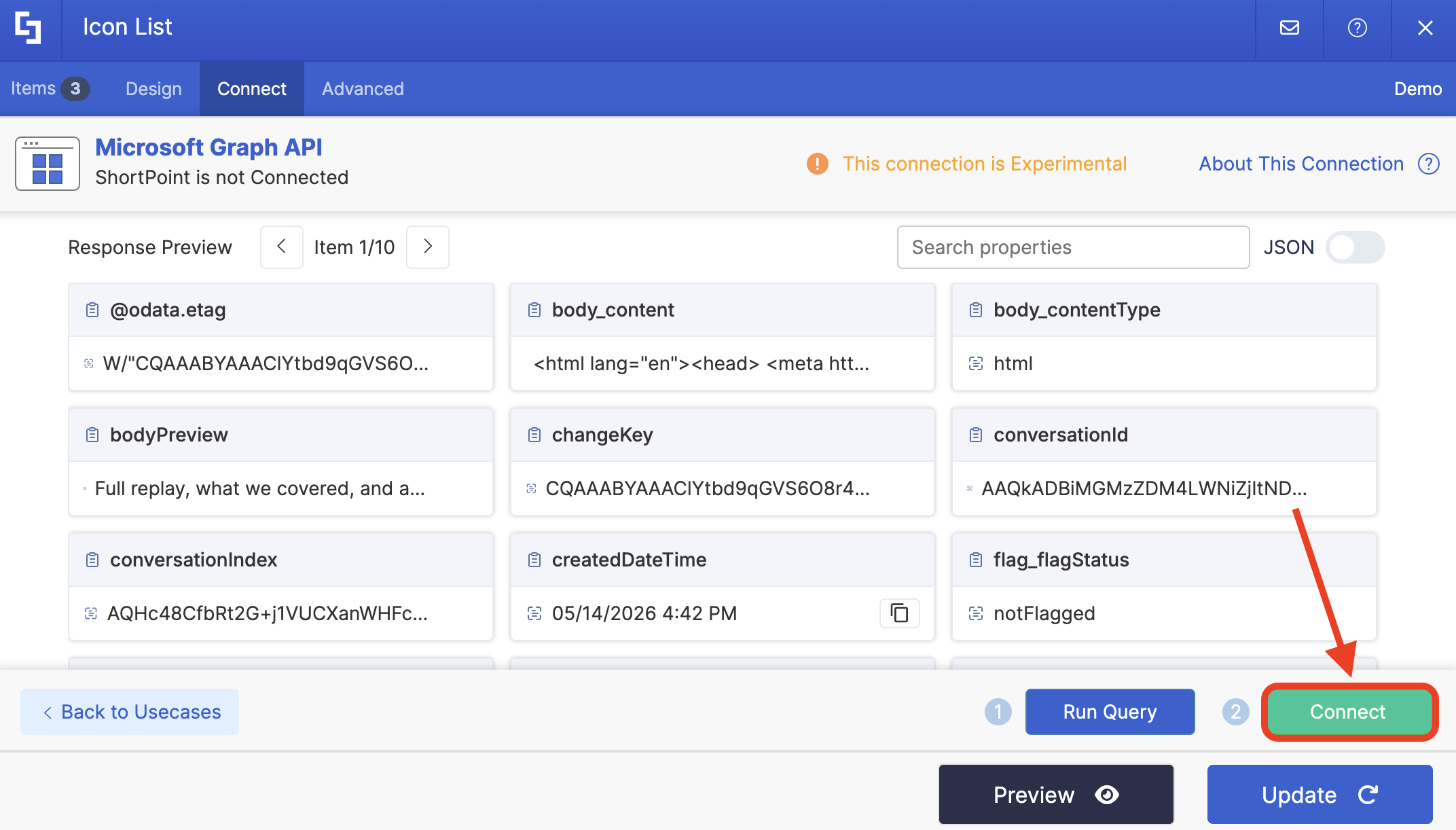Open the mail envelope icon
This screenshot has width=1456, height=830.
point(1289,28)
